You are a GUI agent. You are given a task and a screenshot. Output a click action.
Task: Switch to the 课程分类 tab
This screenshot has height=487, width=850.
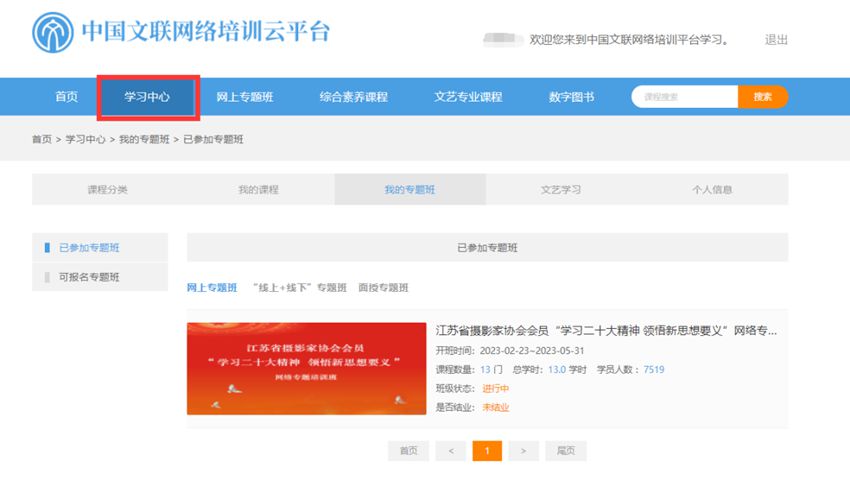coord(108,189)
